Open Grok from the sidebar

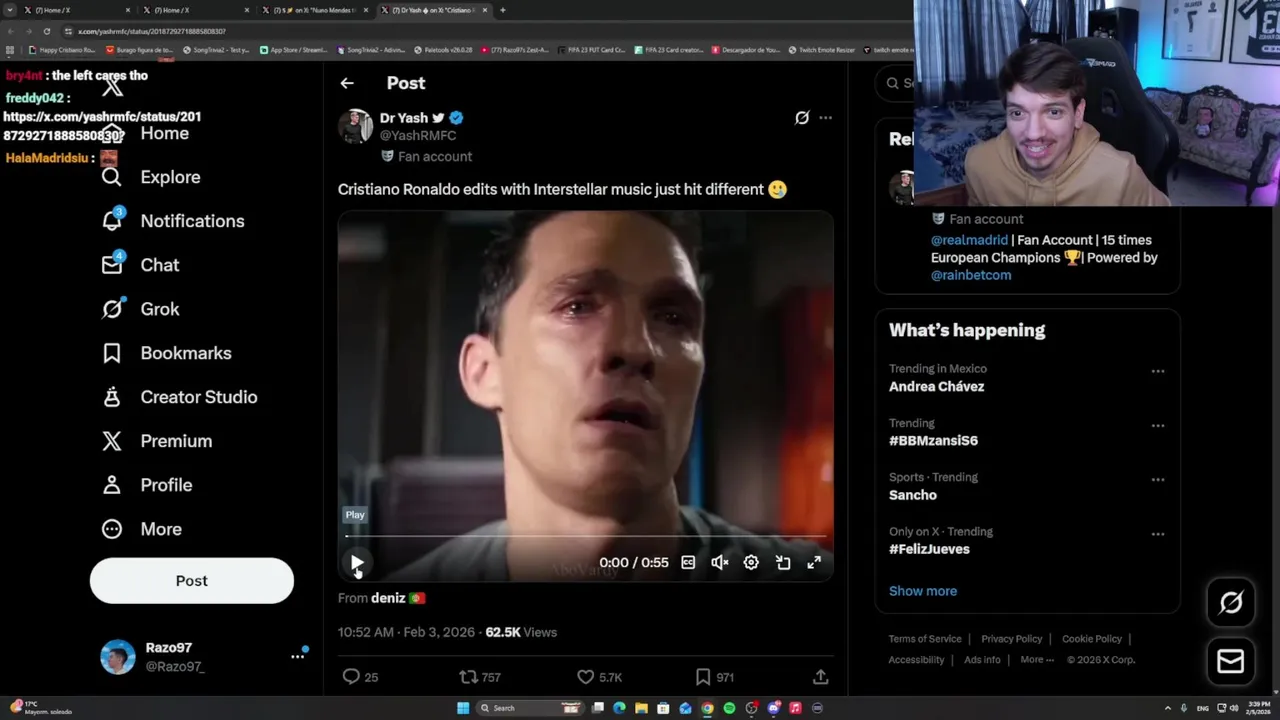pyautogui.click(x=140, y=309)
